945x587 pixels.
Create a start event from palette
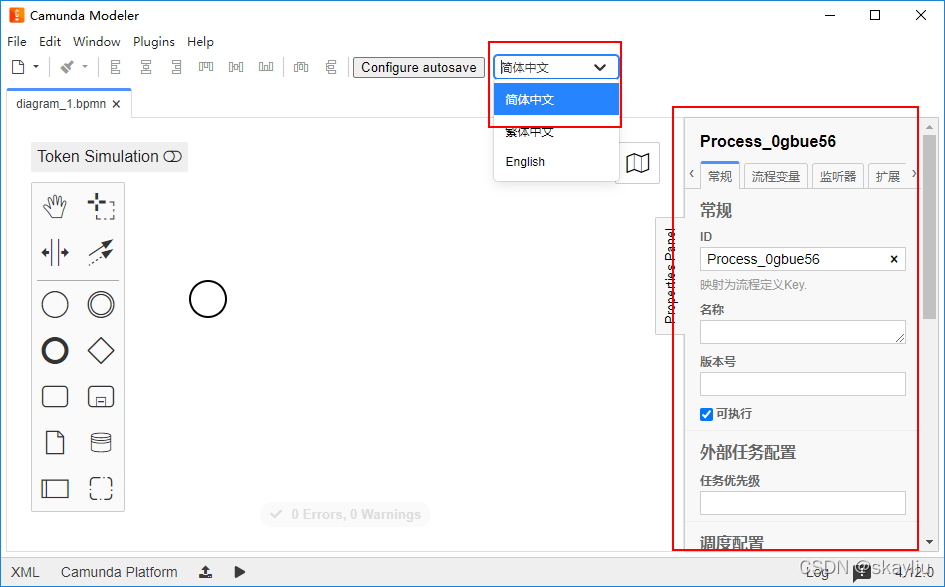pyautogui.click(x=55, y=304)
